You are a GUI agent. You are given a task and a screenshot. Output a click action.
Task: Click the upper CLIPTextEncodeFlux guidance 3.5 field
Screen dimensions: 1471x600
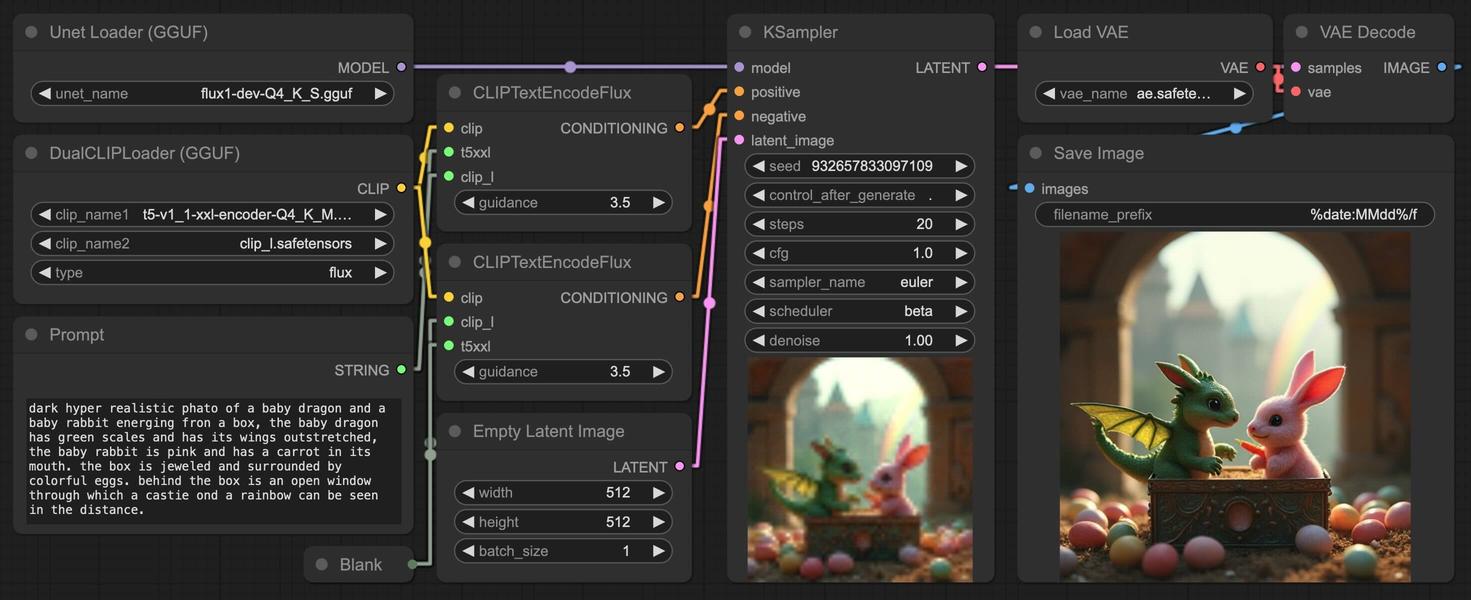pyautogui.click(x=564, y=202)
